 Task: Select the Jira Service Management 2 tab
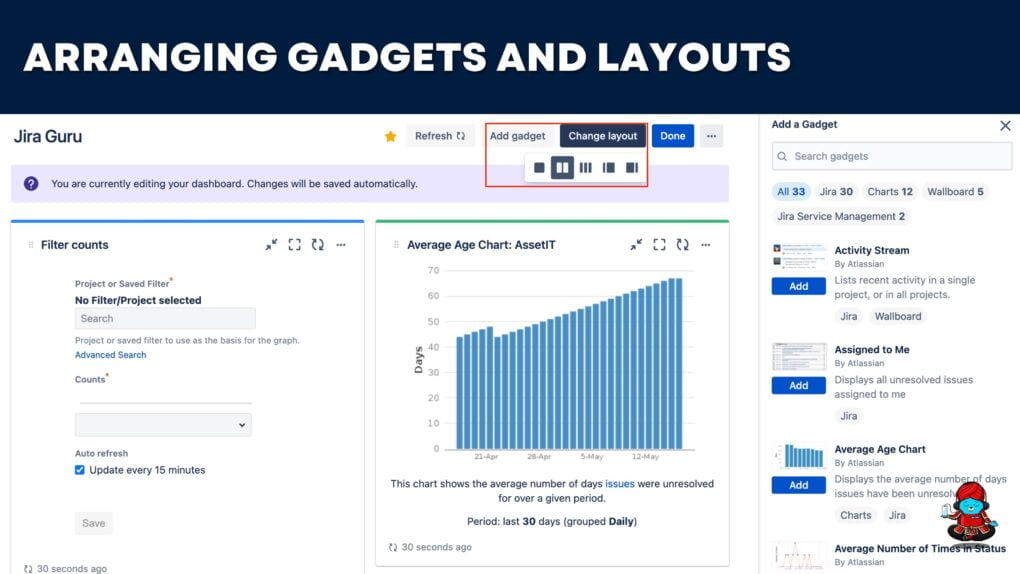point(840,216)
